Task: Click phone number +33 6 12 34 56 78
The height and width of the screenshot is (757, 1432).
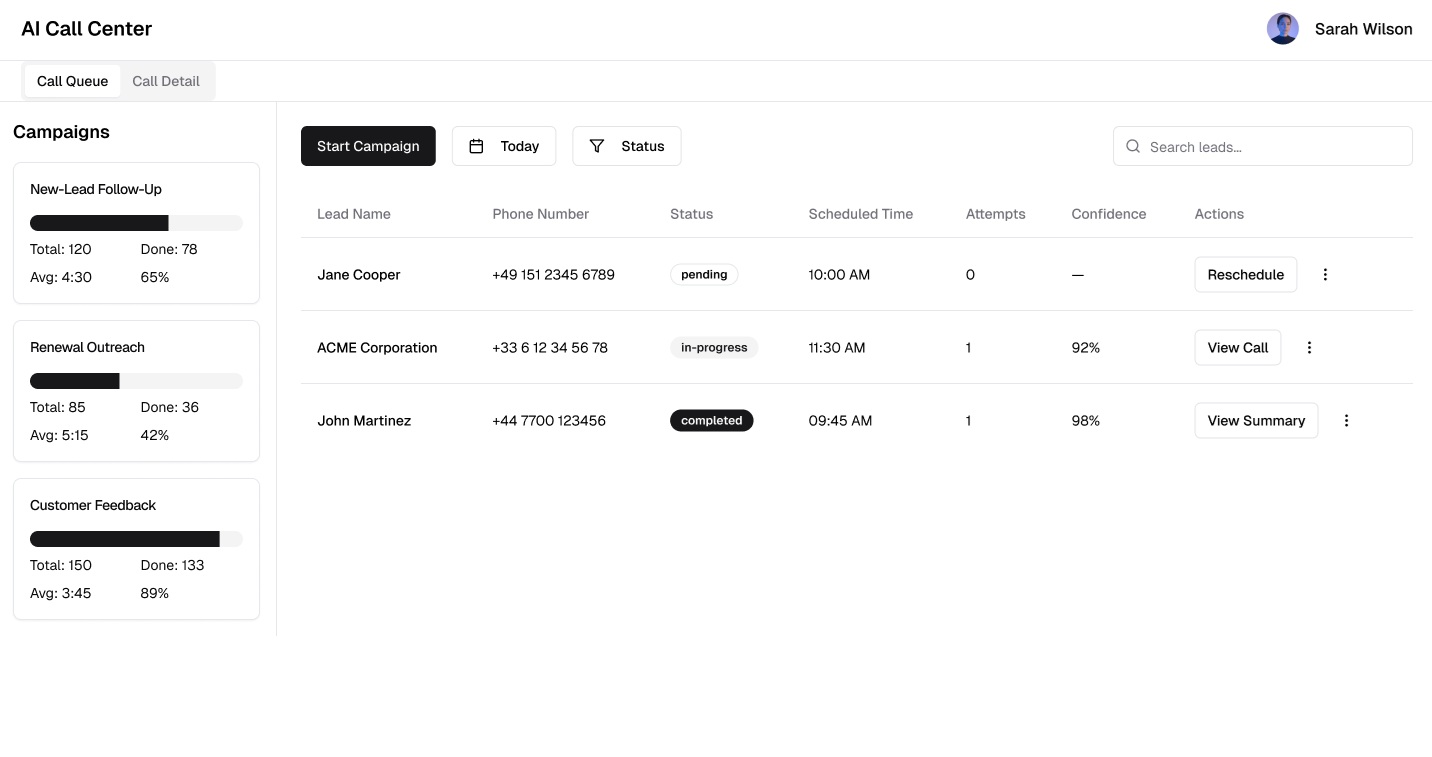Action: [x=550, y=347]
